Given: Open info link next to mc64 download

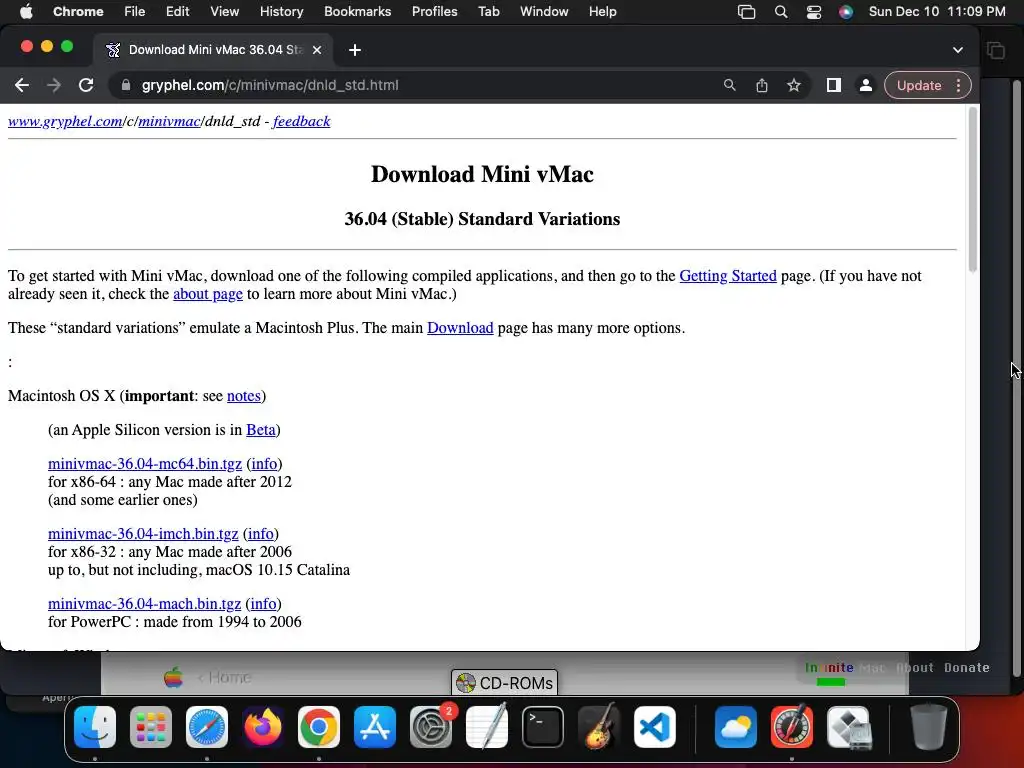Looking at the screenshot, I should tap(264, 464).
